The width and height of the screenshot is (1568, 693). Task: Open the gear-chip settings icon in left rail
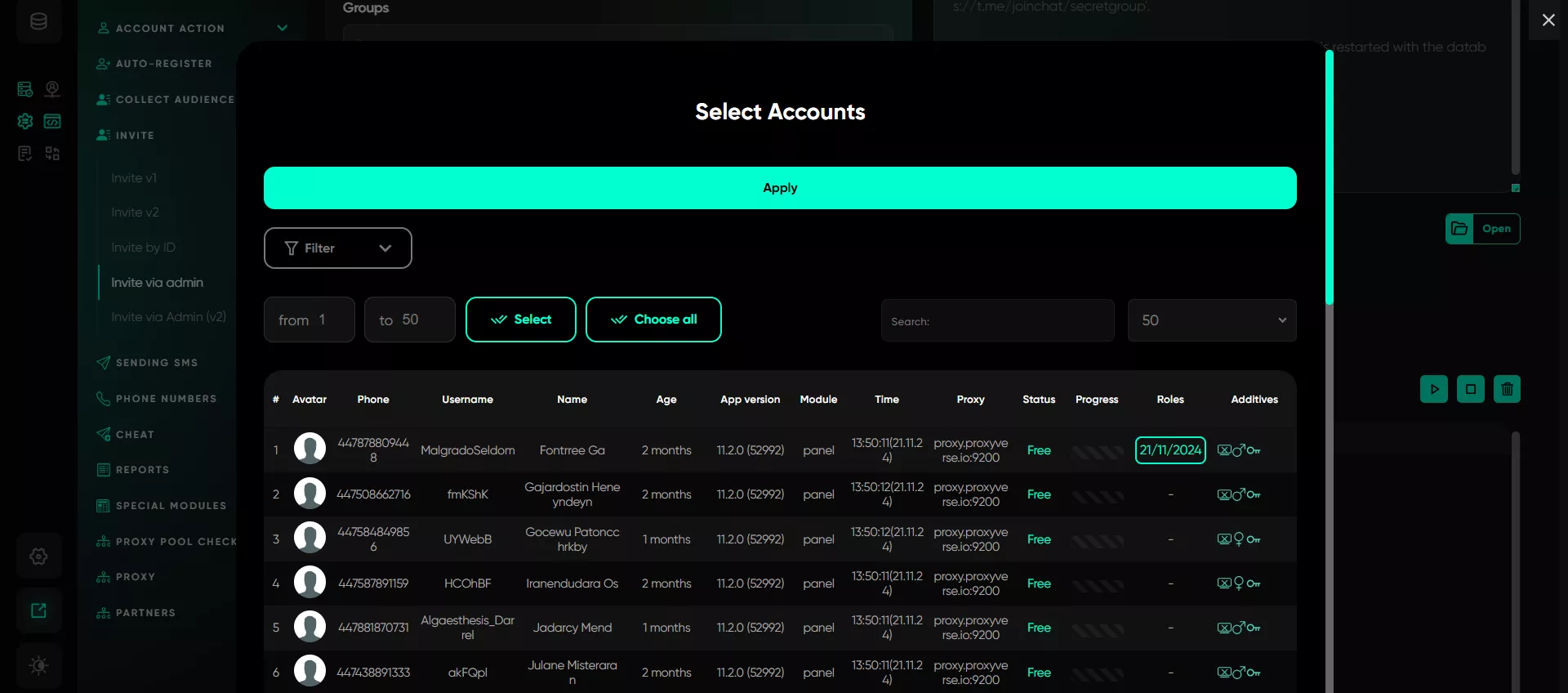click(x=25, y=121)
